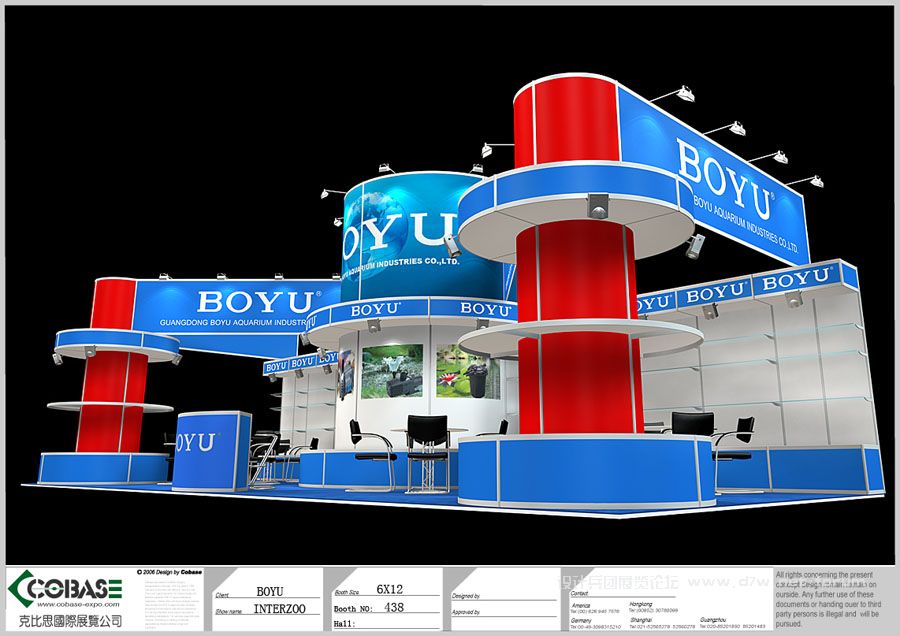
Task: Click the 'Show name' field label
Action: click(228, 611)
